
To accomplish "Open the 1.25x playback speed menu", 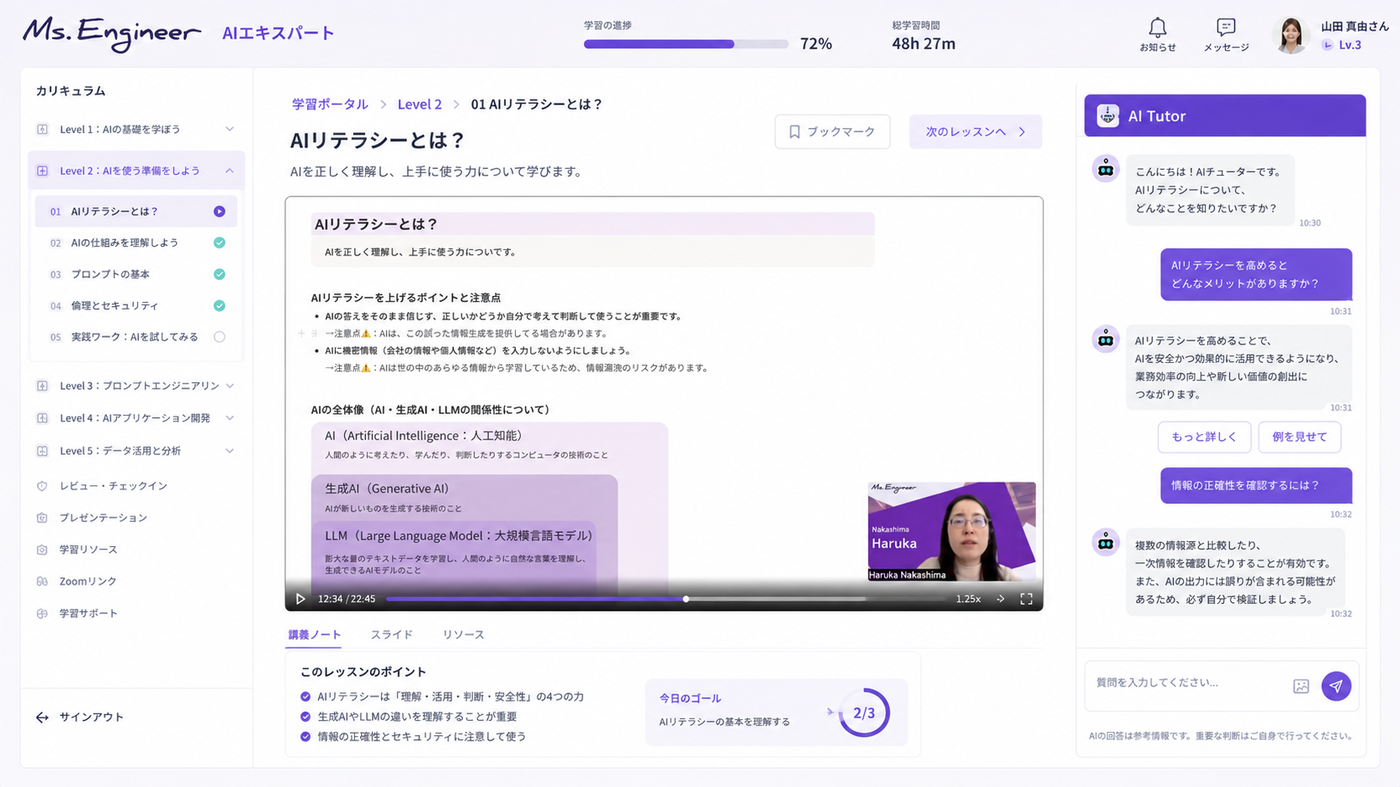I will pyautogui.click(x=968, y=599).
